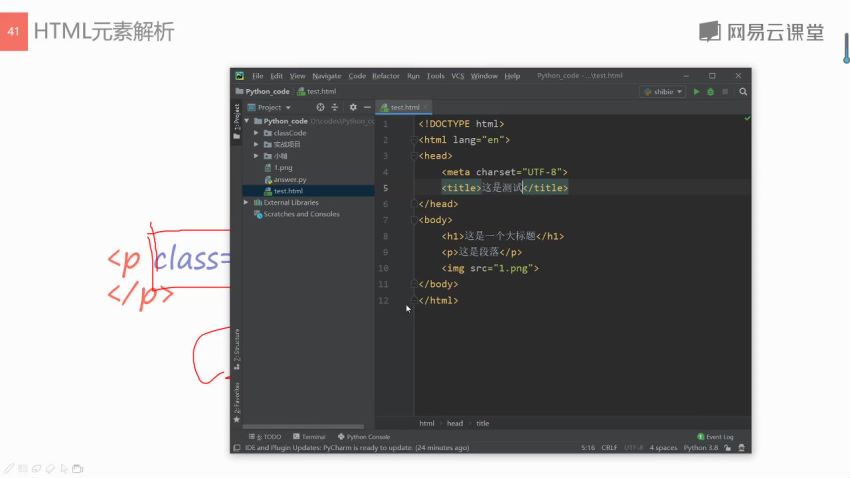Toggle code folding on the html tag line
850x478 pixels.
coord(414,140)
